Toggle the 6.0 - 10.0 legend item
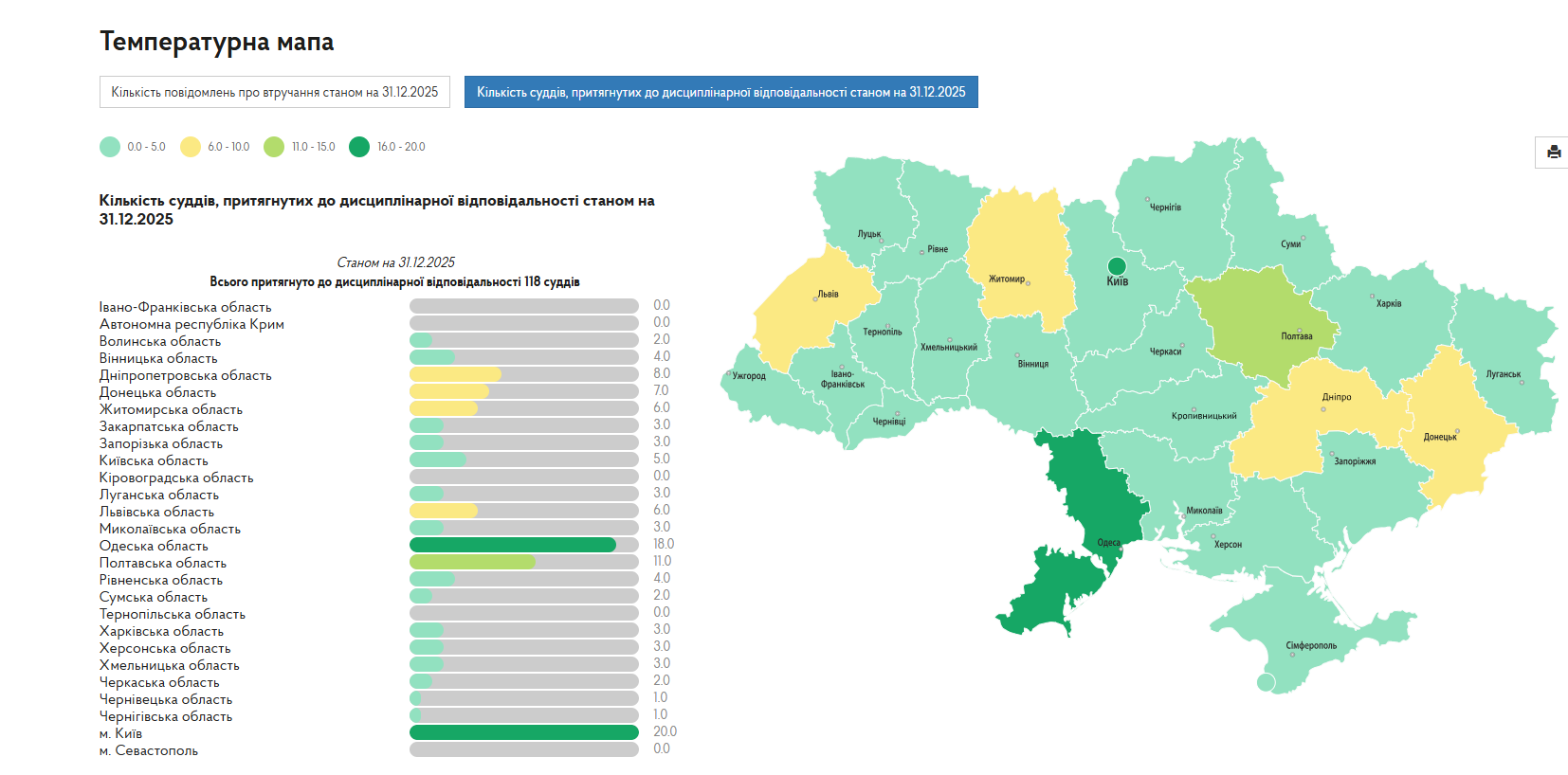 [x=215, y=147]
